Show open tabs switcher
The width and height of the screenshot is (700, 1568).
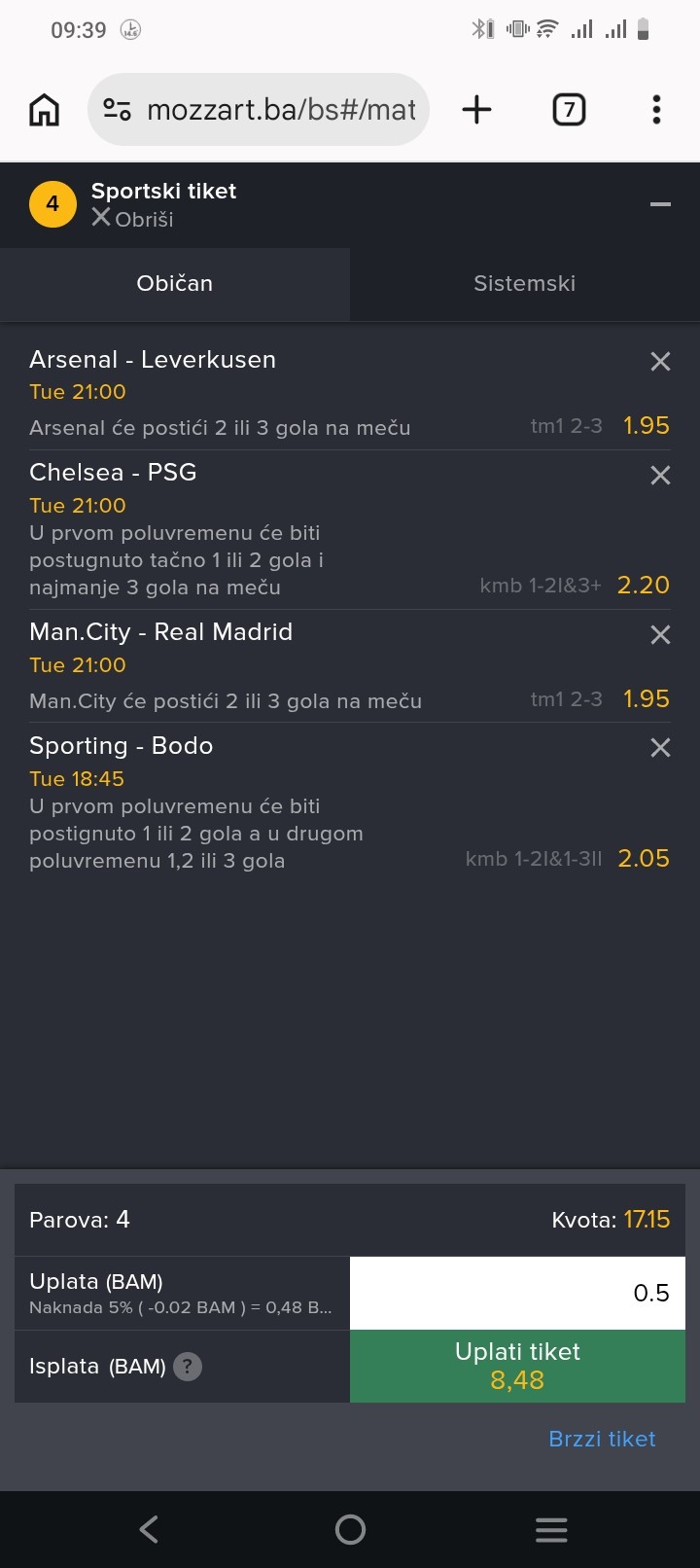569,110
